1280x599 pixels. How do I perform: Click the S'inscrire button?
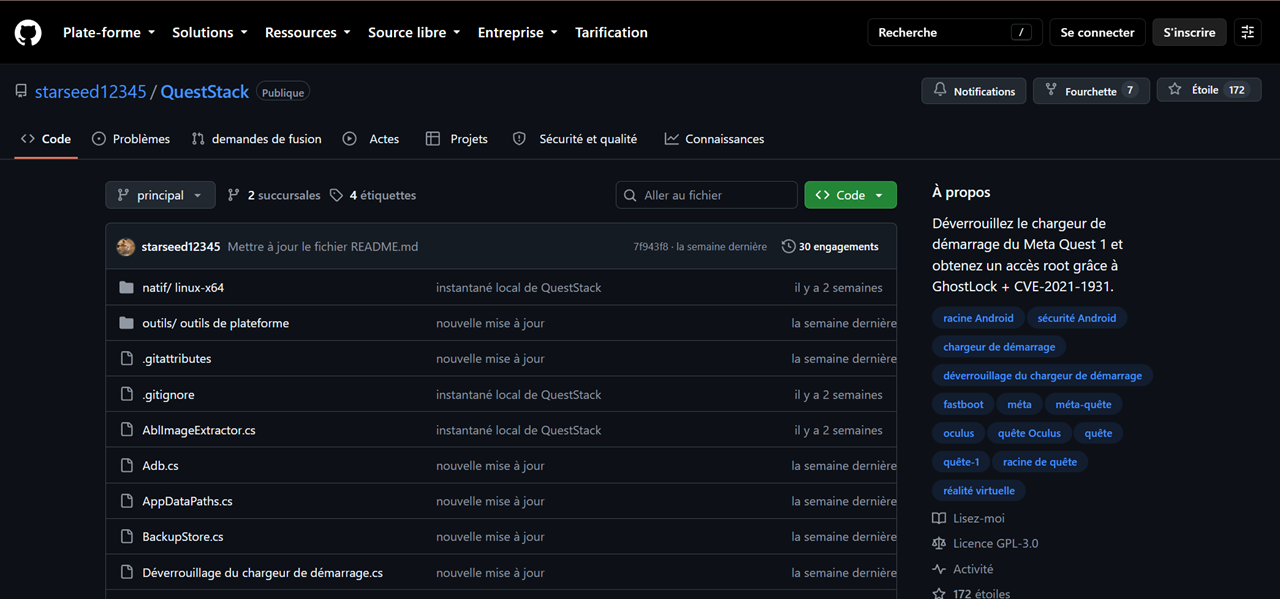[1189, 32]
